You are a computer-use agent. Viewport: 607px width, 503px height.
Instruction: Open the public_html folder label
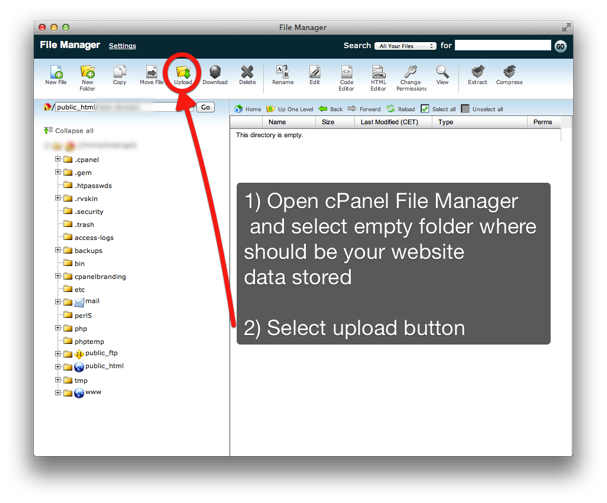[105, 366]
